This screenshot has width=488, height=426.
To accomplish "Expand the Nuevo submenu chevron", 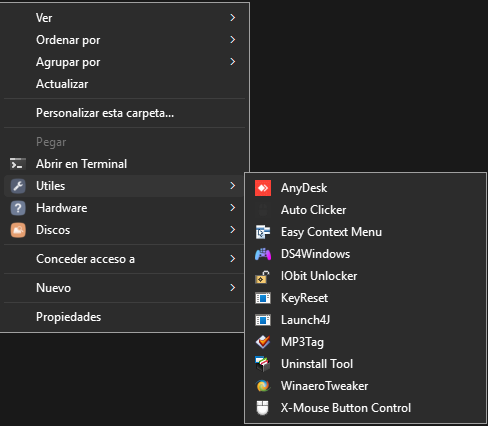I will click(x=233, y=288).
